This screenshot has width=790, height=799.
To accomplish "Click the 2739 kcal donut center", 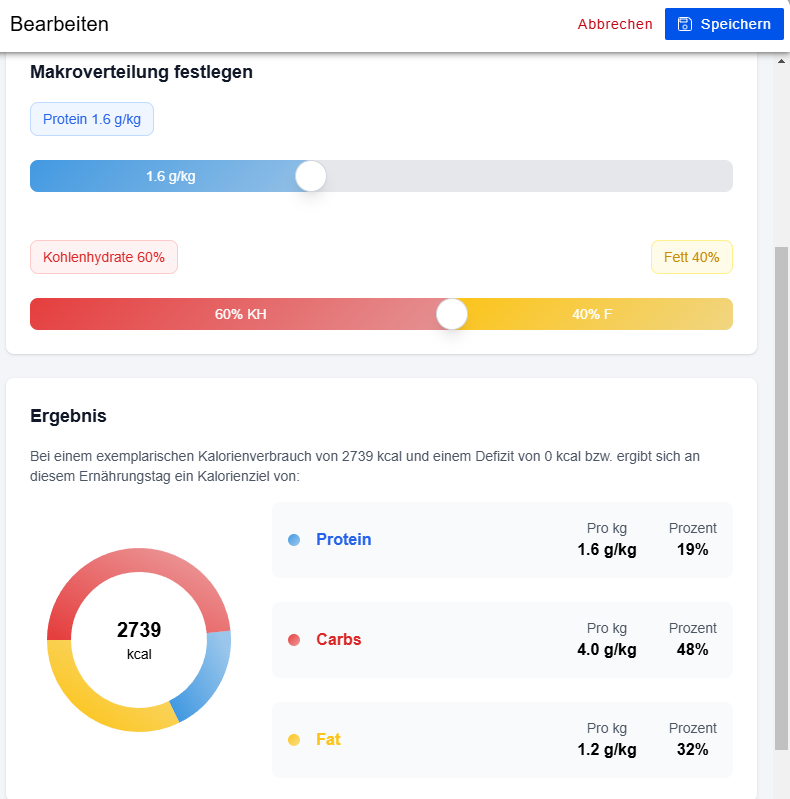I will 139,640.
